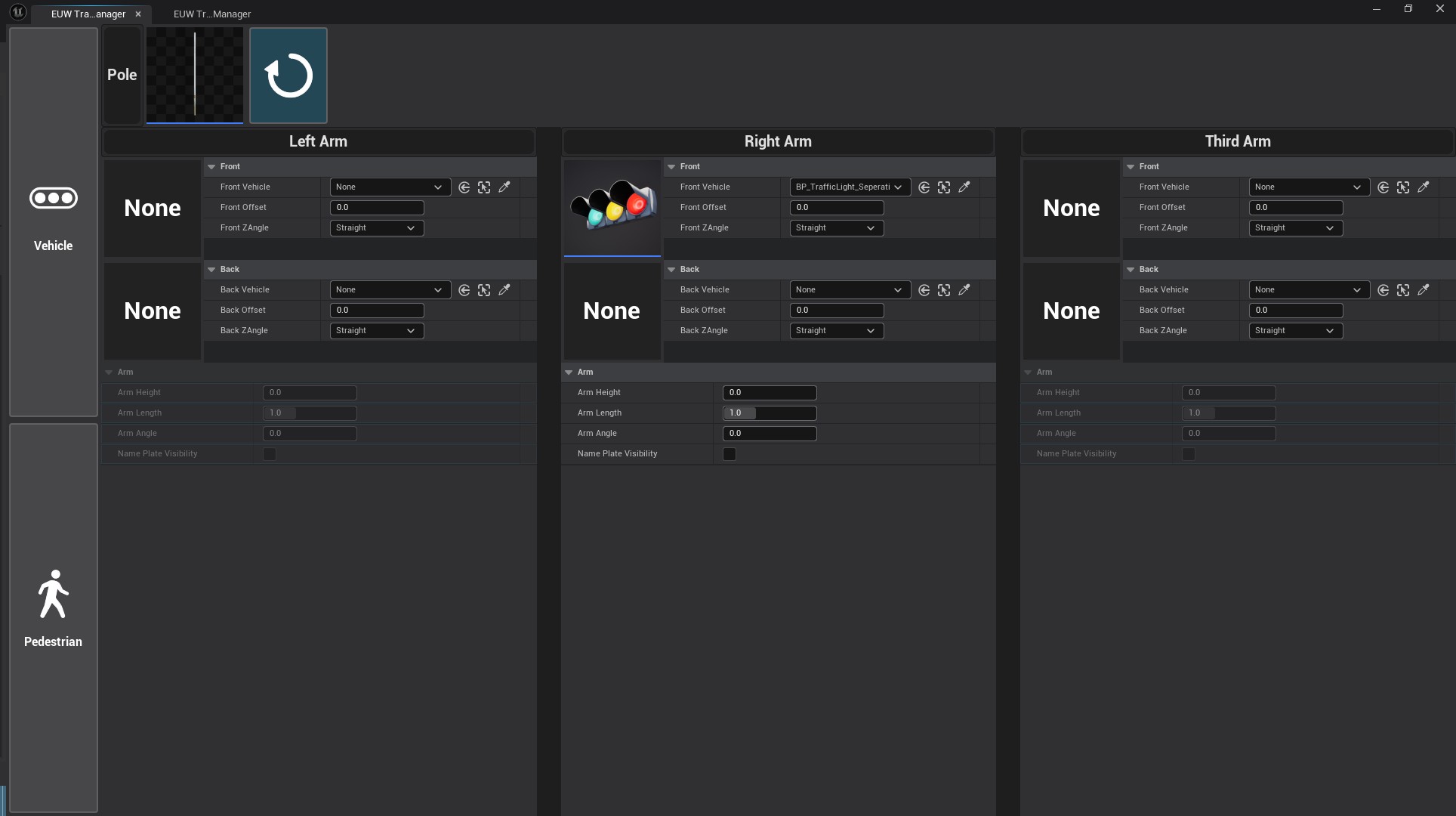Viewport: 1456px width, 816px height.
Task: Toggle Left Arm Name Plate Visibility checkbox
Action: (270, 454)
